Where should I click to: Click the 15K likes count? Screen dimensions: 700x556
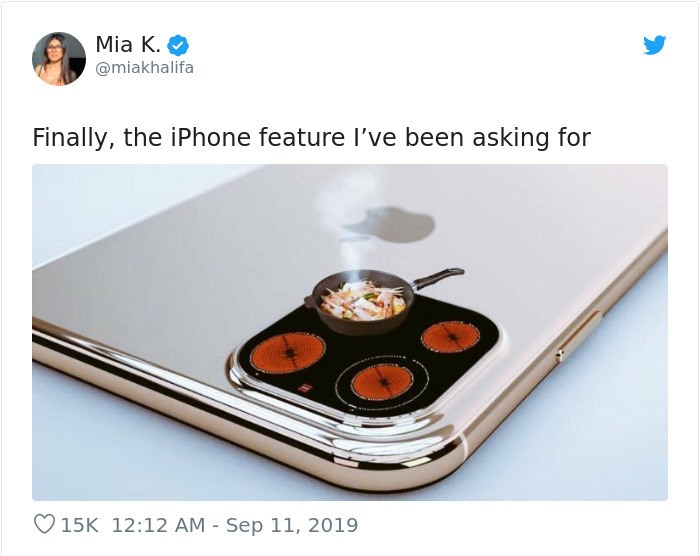point(79,525)
